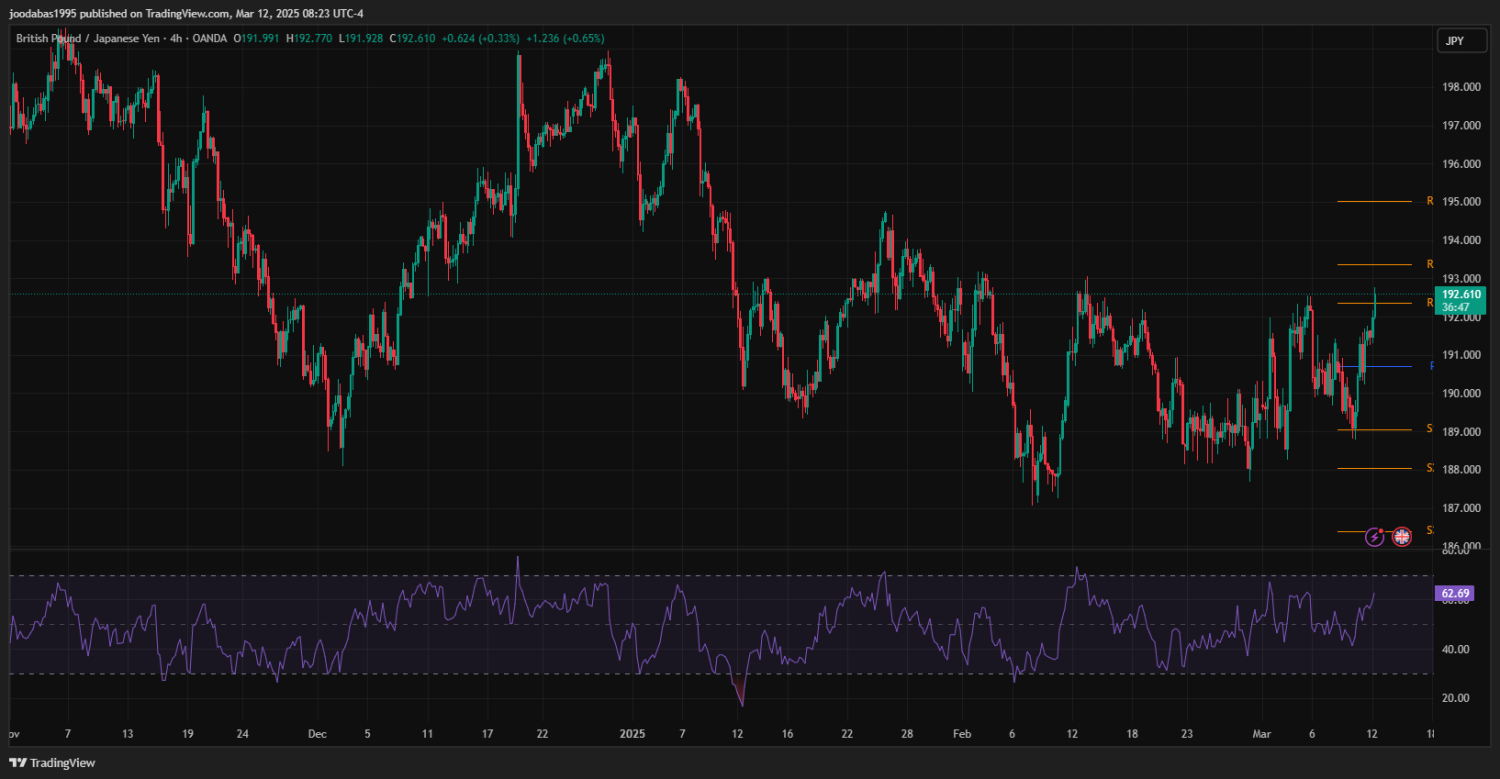Click the 189.000 price axis label
The image size is (1500, 779).
point(1460,432)
